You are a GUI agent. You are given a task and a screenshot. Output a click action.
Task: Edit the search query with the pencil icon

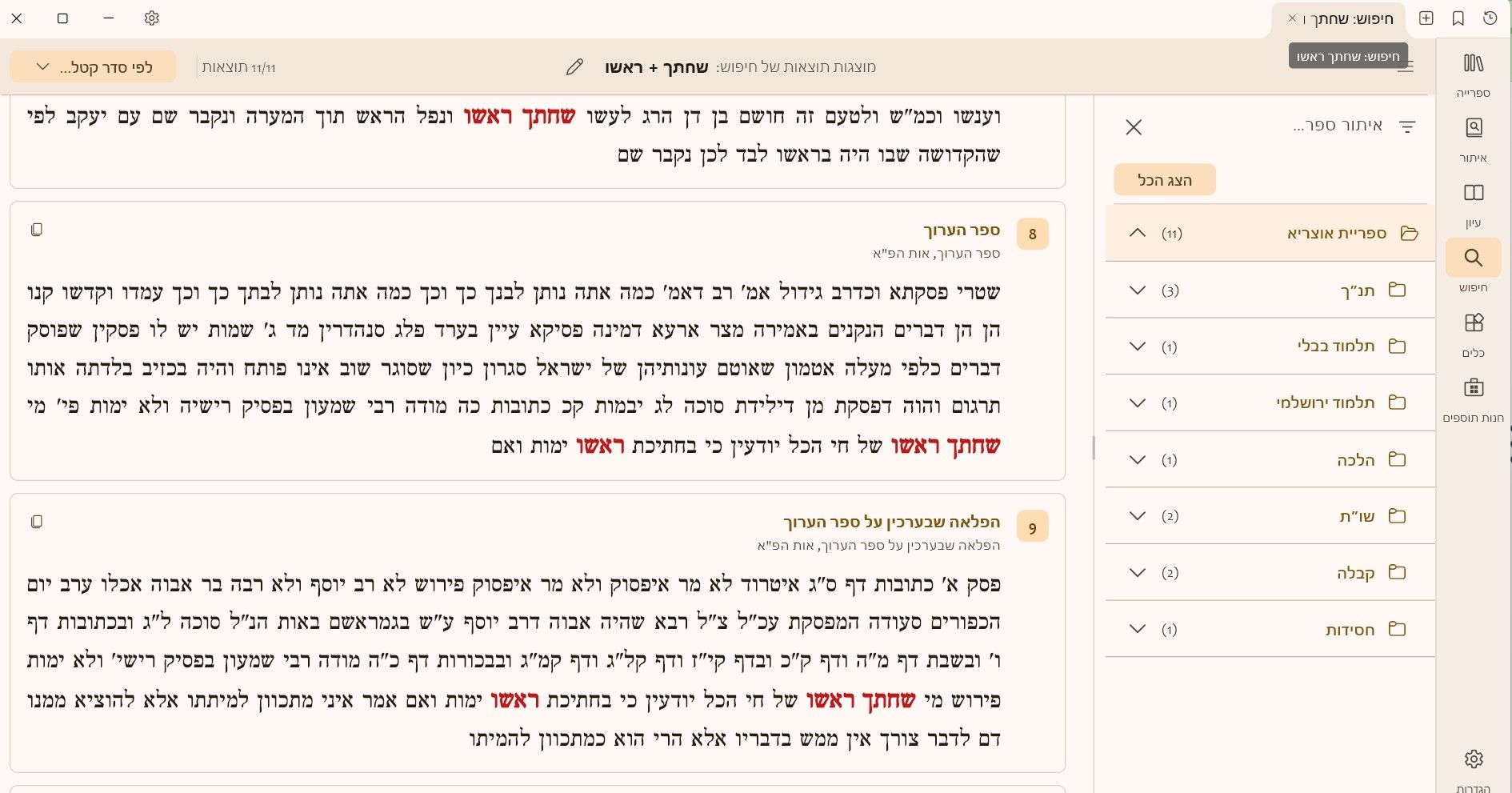pyautogui.click(x=574, y=67)
